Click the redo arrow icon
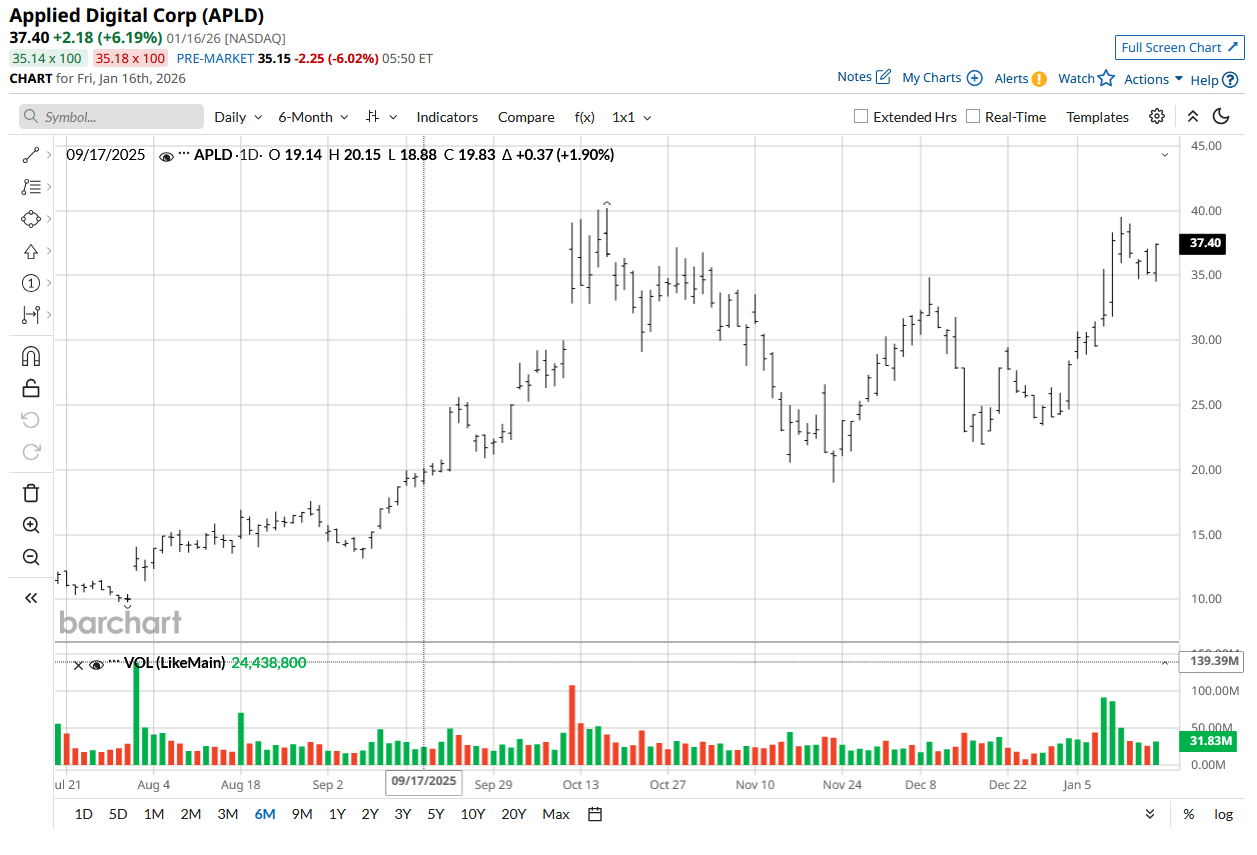 point(30,452)
